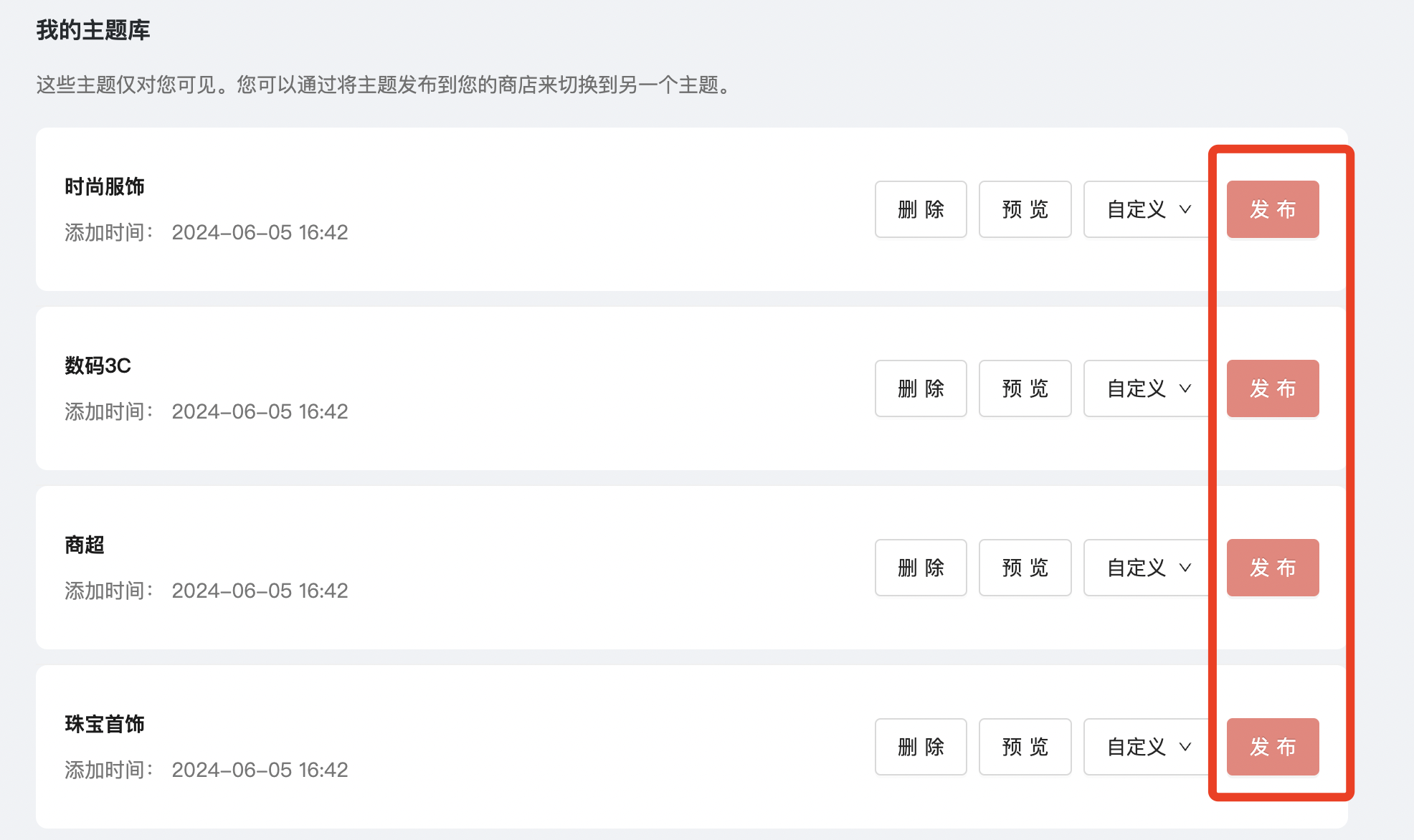Publish the 珠宝首饰 theme

click(x=1273, y=747)
